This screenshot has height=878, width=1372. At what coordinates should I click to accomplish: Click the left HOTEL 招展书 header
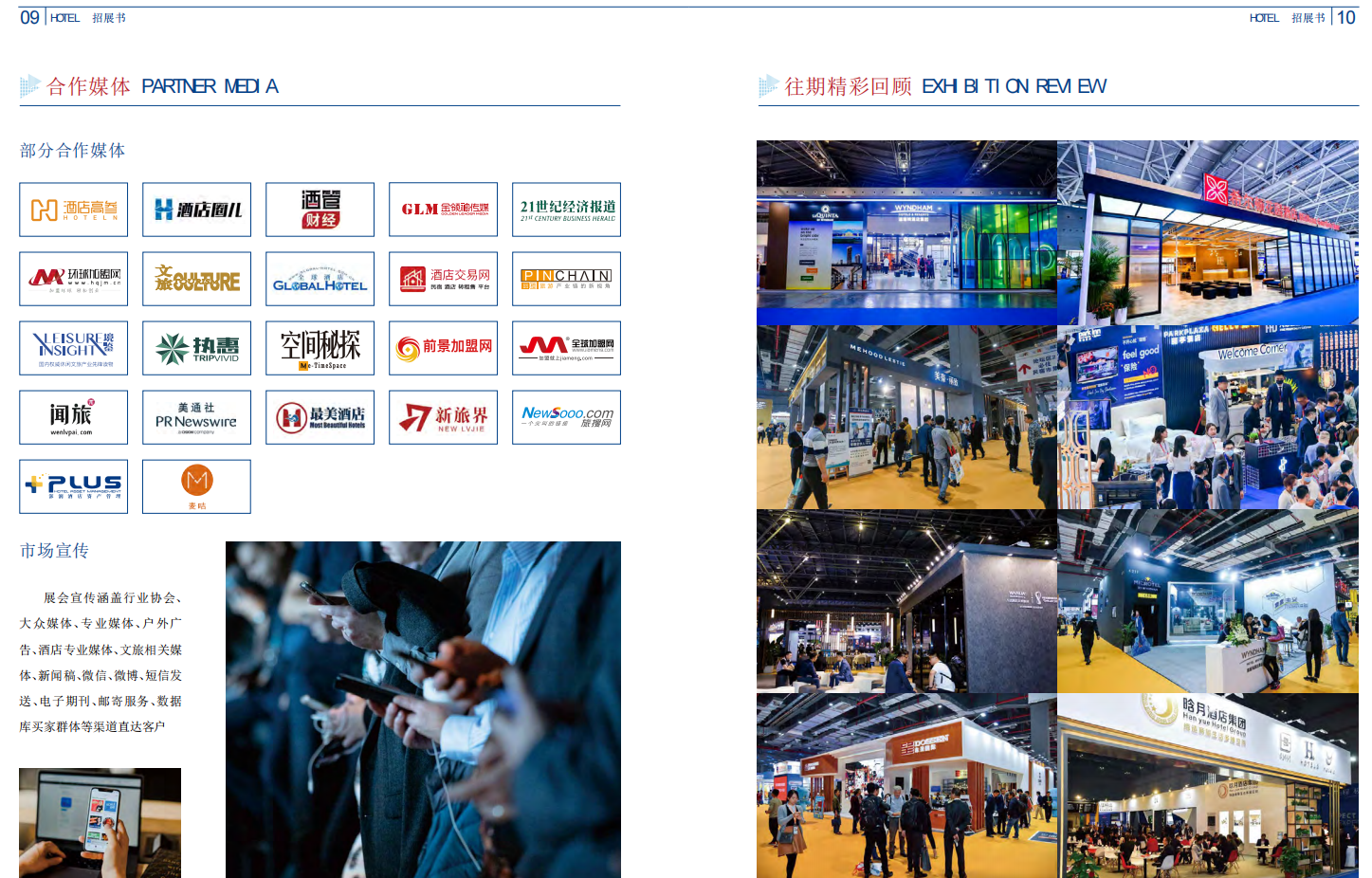[x=88, y=18]
